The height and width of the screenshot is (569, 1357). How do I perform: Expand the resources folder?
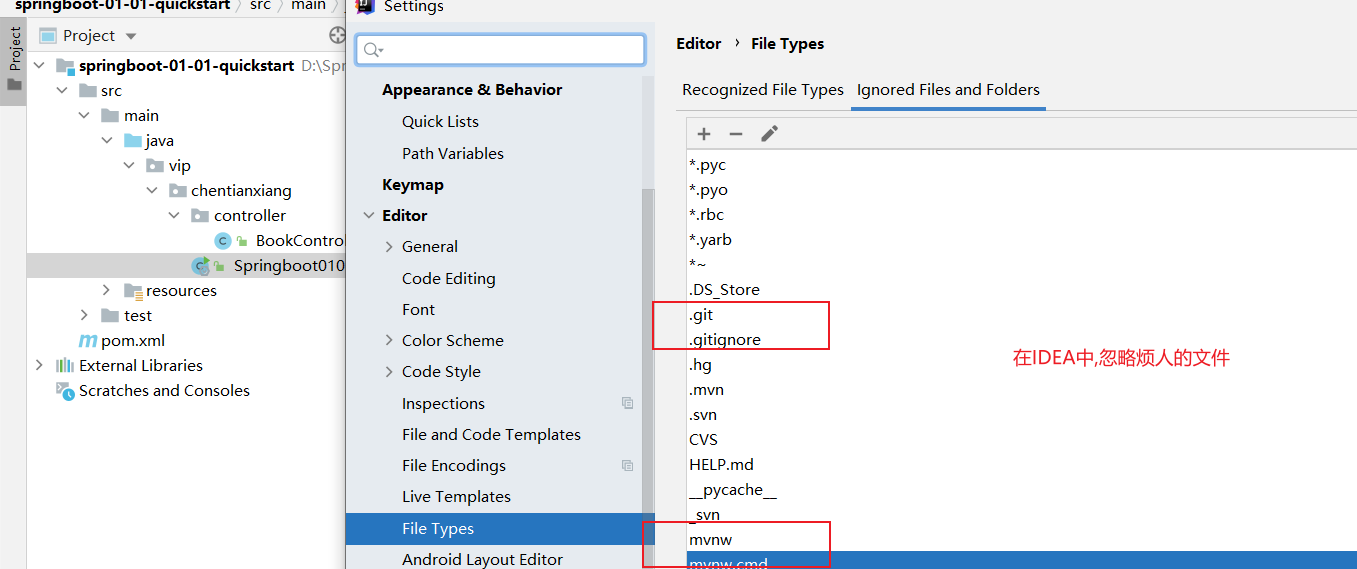tap(107, 291)
